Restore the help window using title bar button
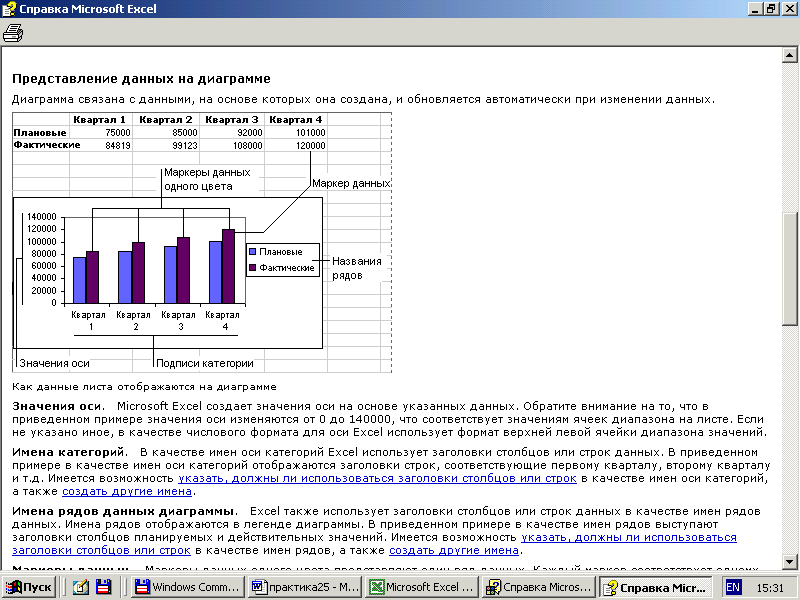This screenshot has width=800, height=600. point(771,9)
